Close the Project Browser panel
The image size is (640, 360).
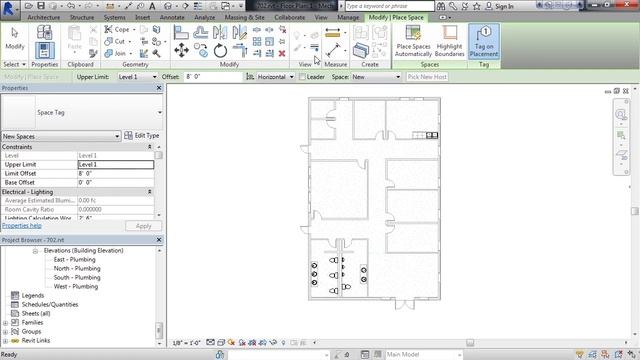click(x=159, y=240)
